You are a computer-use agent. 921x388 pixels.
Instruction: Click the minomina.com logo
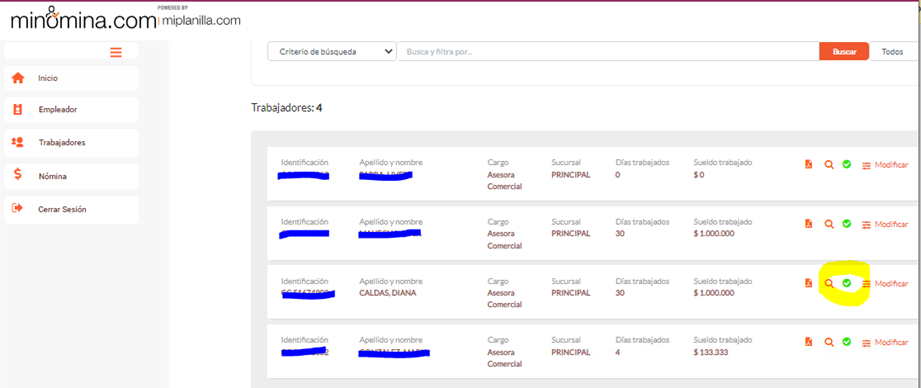(83, 19)
